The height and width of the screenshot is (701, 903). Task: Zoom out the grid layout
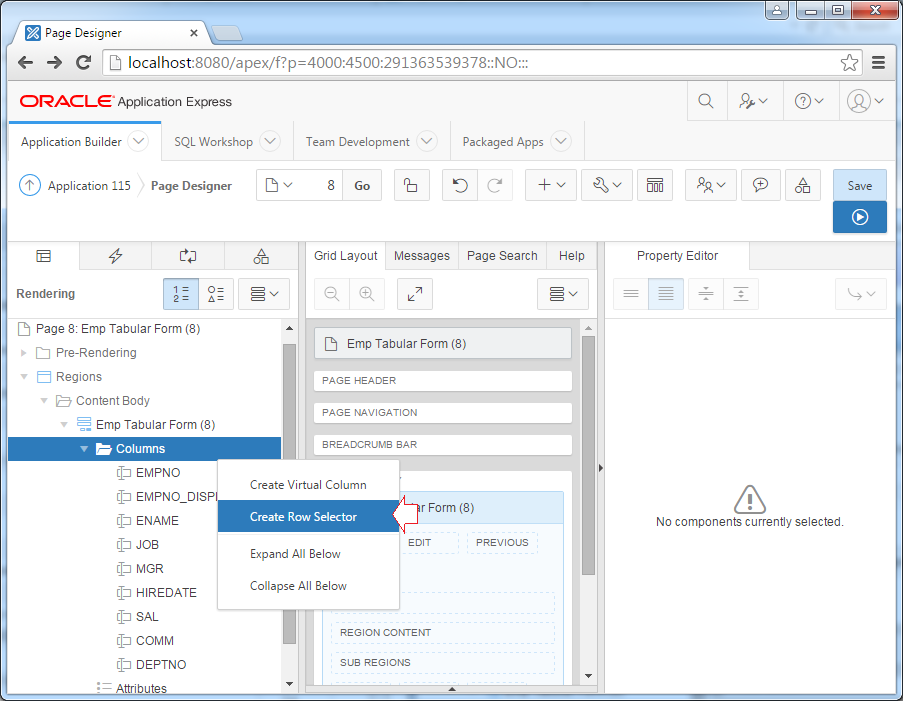[x=332, y=294]
